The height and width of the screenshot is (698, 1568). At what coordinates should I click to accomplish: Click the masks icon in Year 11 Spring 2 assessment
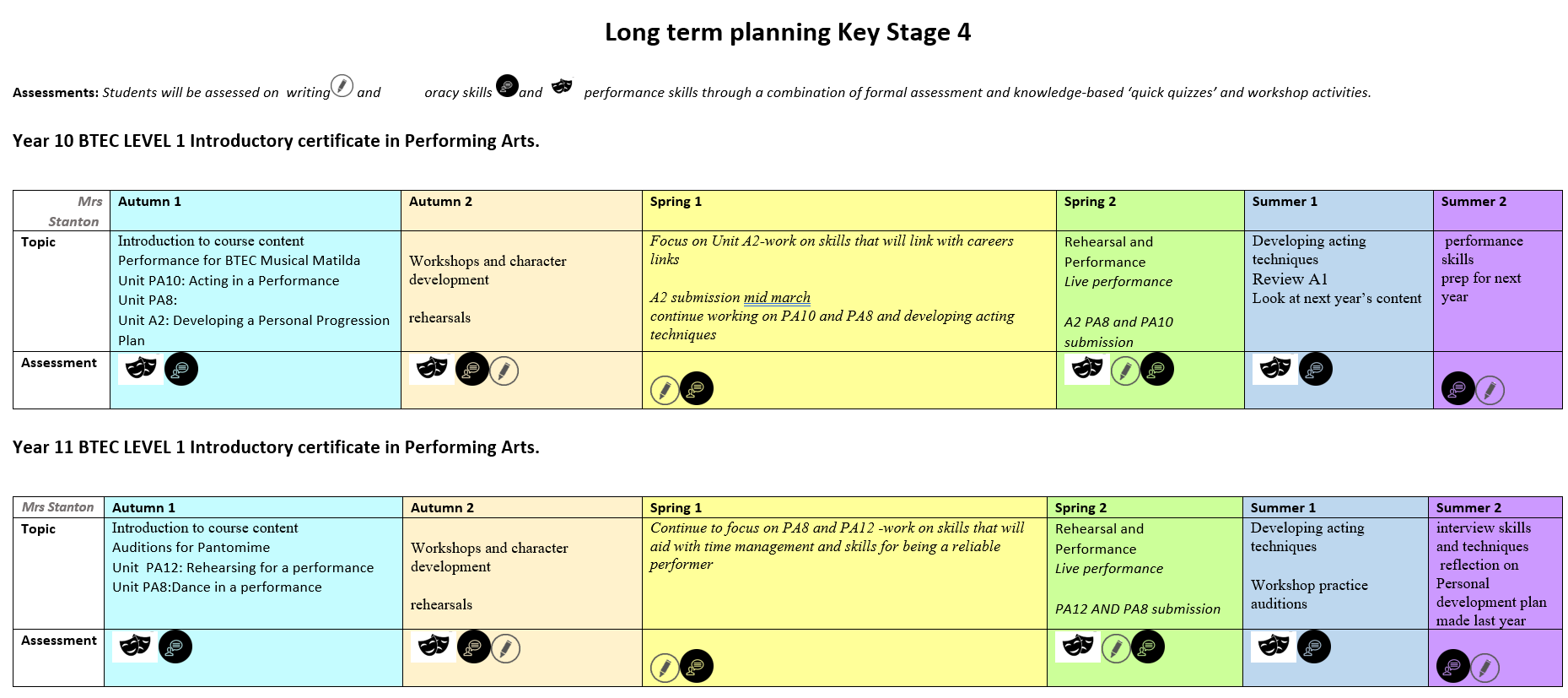[x=1078, y=647]
